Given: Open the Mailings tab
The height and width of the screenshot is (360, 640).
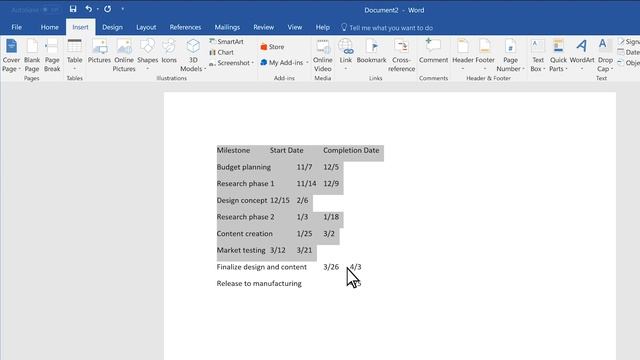Looking at the screenshot, I should point(227,27).
